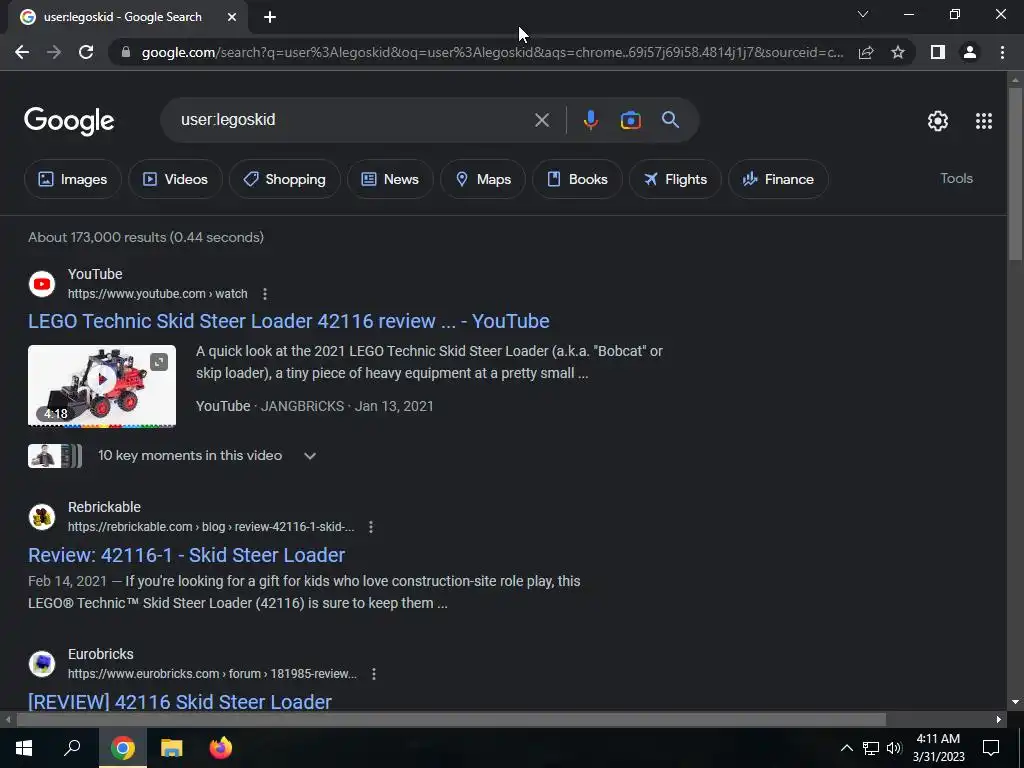Search by image using the camera icon
Viewport: 1024px width, 768px height.
(630, 120)
